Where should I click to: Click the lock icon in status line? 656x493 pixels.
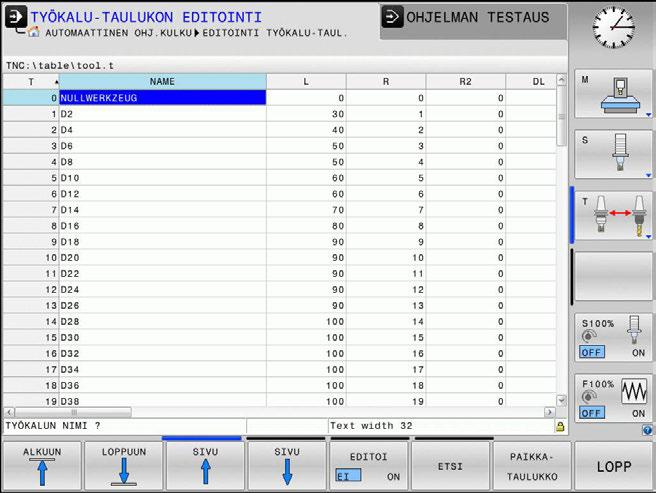pyautogui.click(x=560, y=426)
